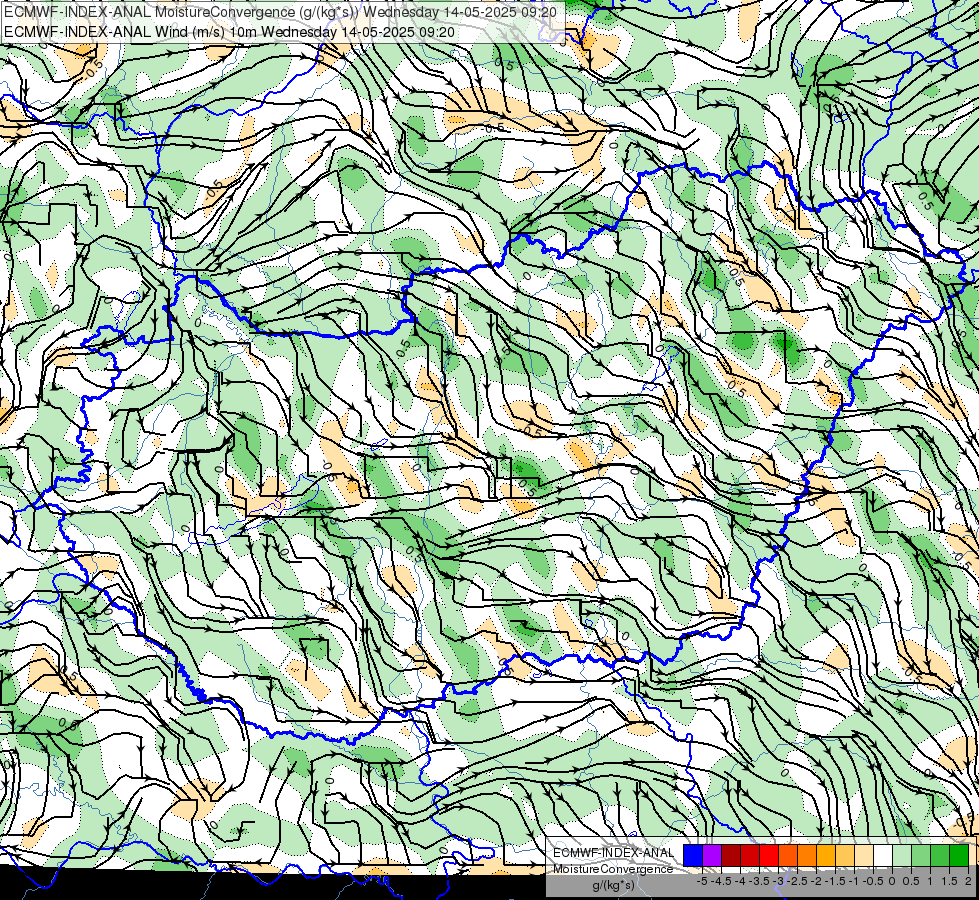
Task: Click the legend unit text g/(kg*s)
Action: click(614, 885)
